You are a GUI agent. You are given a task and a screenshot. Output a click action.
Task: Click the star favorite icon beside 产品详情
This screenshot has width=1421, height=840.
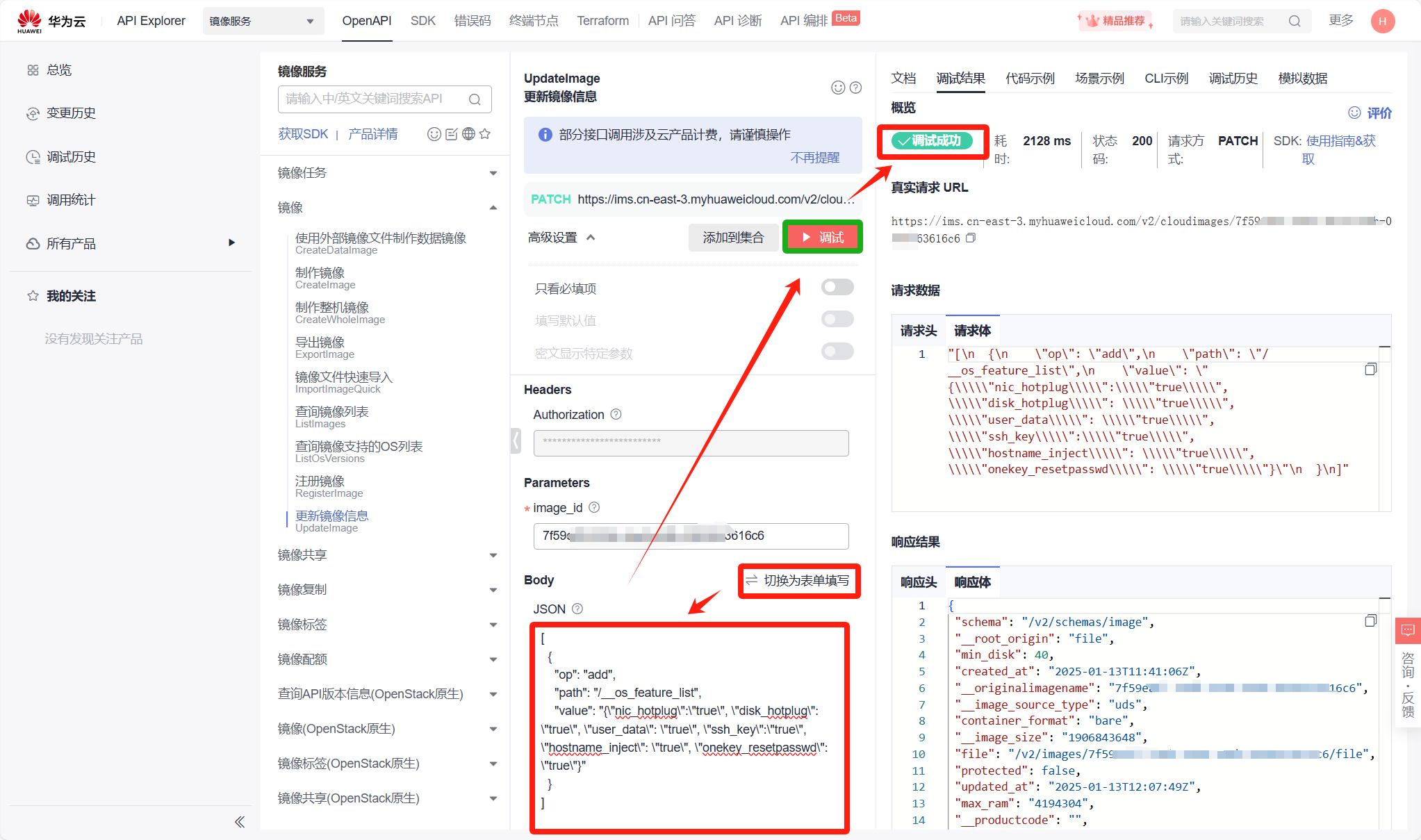(x=485, y=134)
